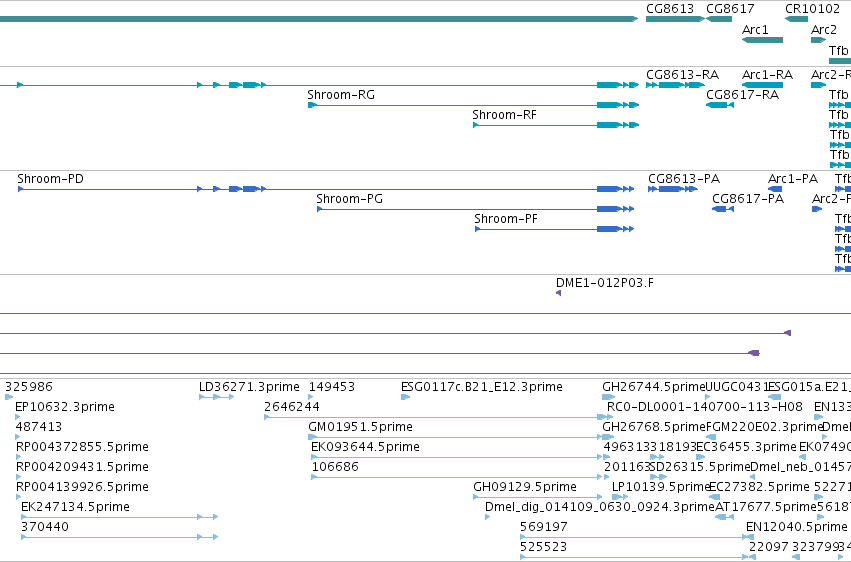Select the CG8613 gene feature
Viewport: 851px width, 562px height.
point(675,19)
